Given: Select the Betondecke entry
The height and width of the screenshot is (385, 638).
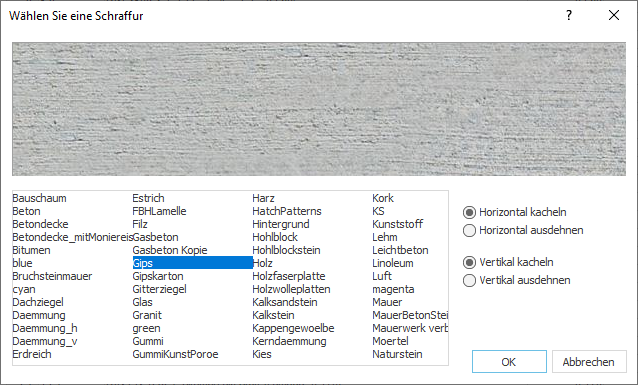Looking at the screenshot, I should (40, 224).
